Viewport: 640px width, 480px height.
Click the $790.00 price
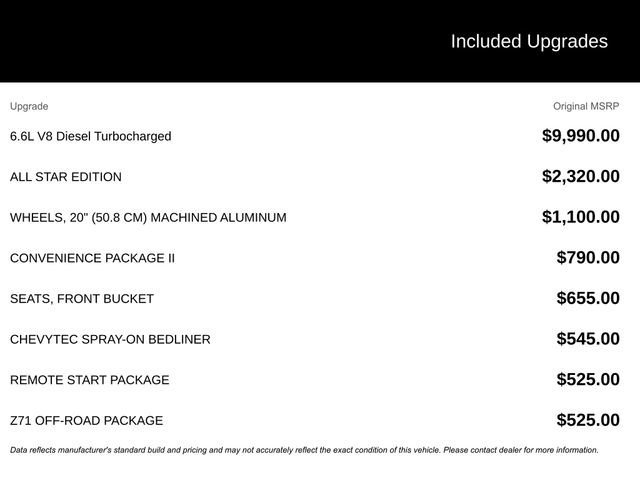tap(588, 258)
